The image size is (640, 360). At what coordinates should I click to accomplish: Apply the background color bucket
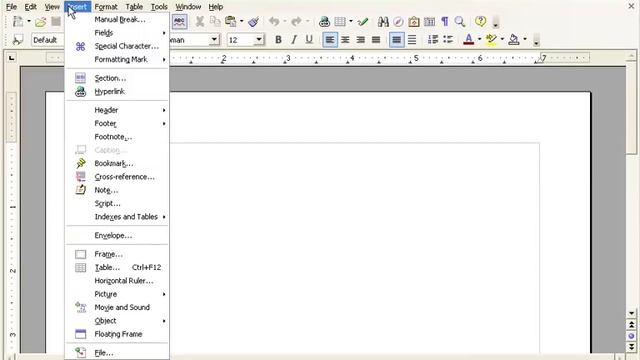(514, 40)
